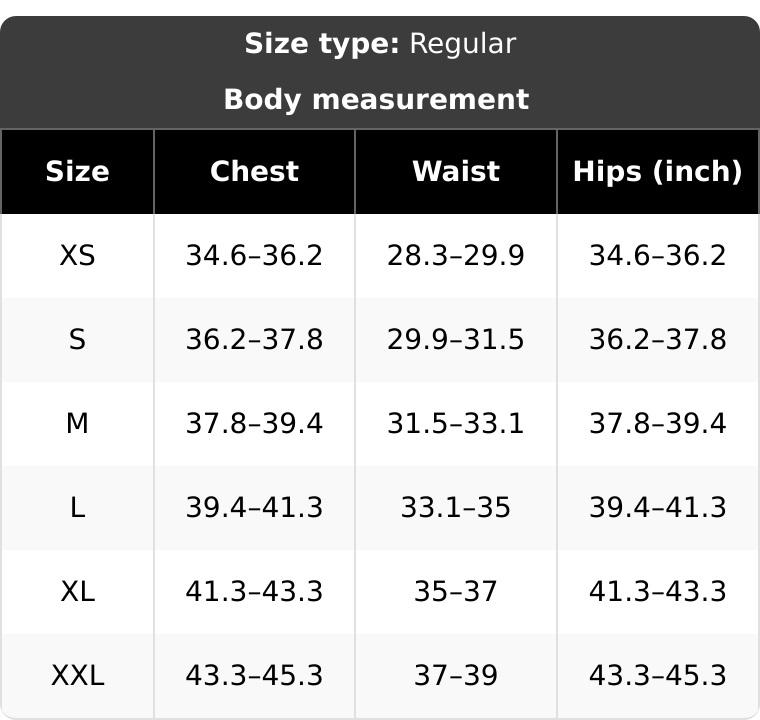
Task: Click S waist value 29.9–31.5
Action: [456, 339]
